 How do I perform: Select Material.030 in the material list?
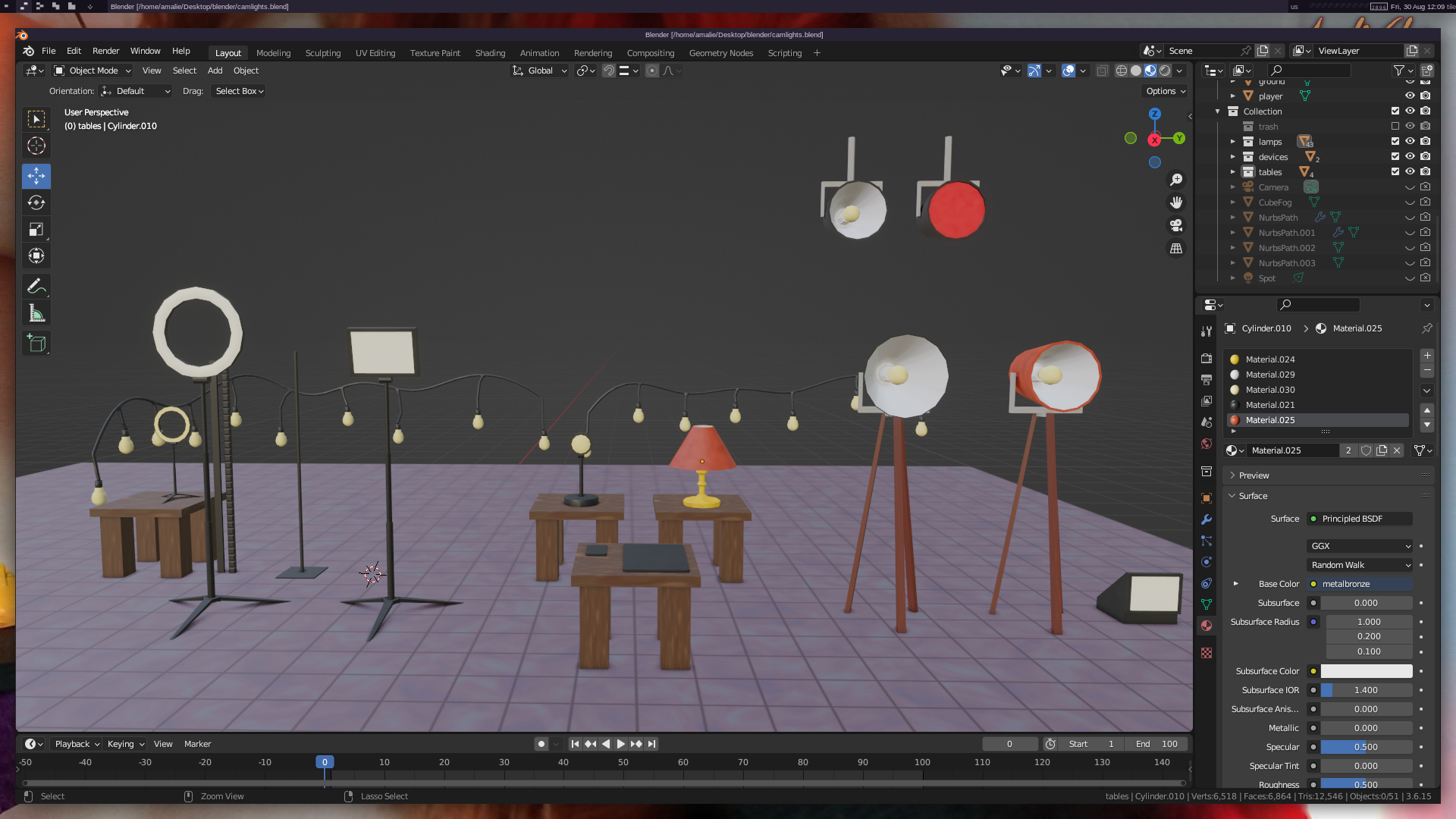pyautogui.click(x=1270, y=390)
